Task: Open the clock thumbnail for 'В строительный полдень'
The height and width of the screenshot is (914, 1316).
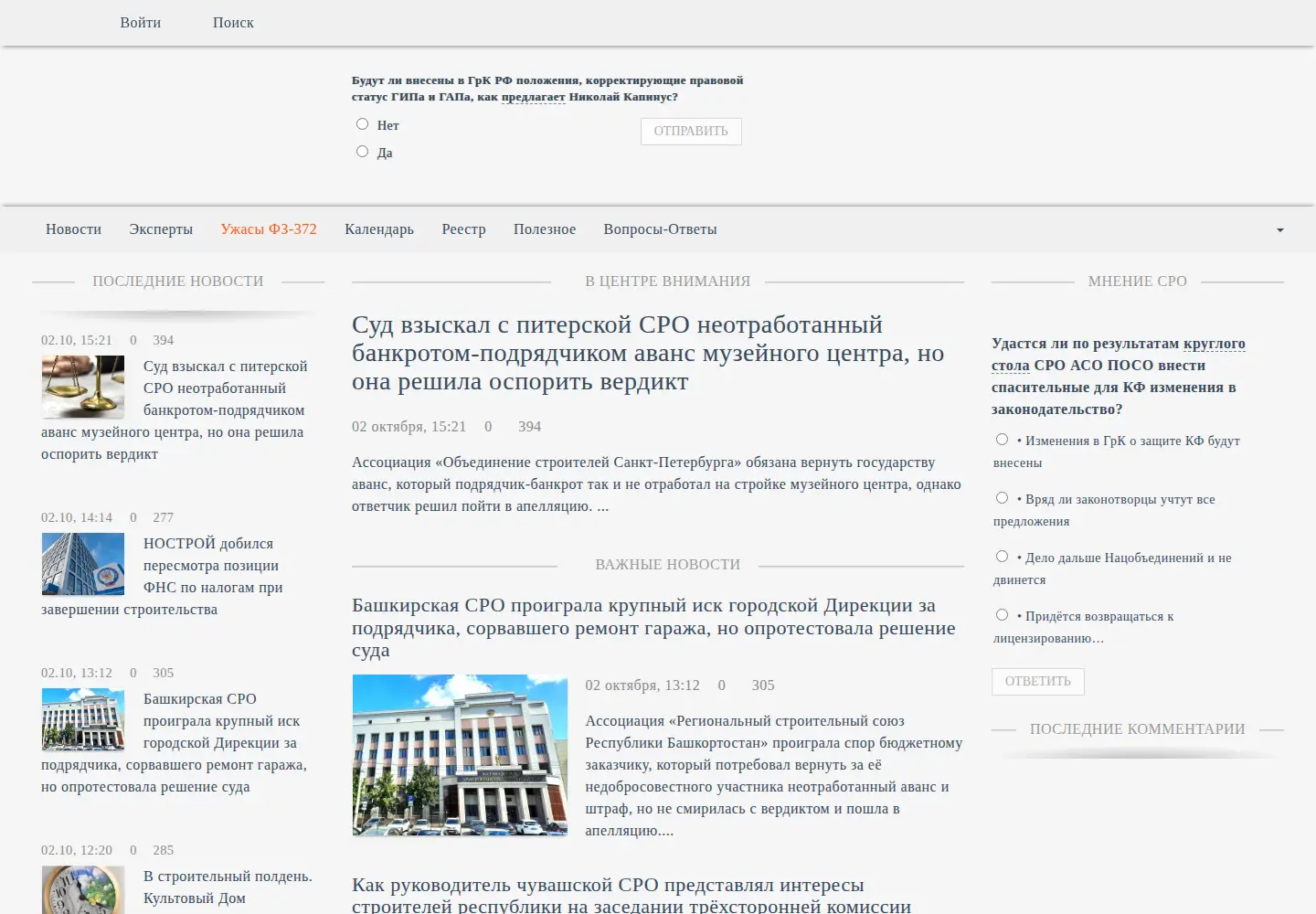Action: 83,890
